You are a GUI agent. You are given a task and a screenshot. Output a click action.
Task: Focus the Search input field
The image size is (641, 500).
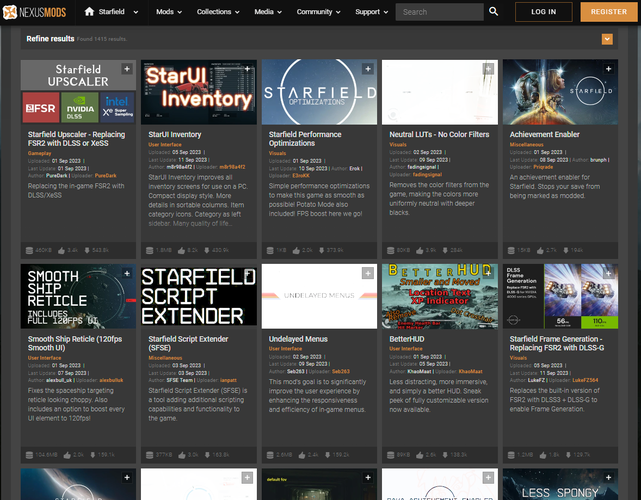439,12
